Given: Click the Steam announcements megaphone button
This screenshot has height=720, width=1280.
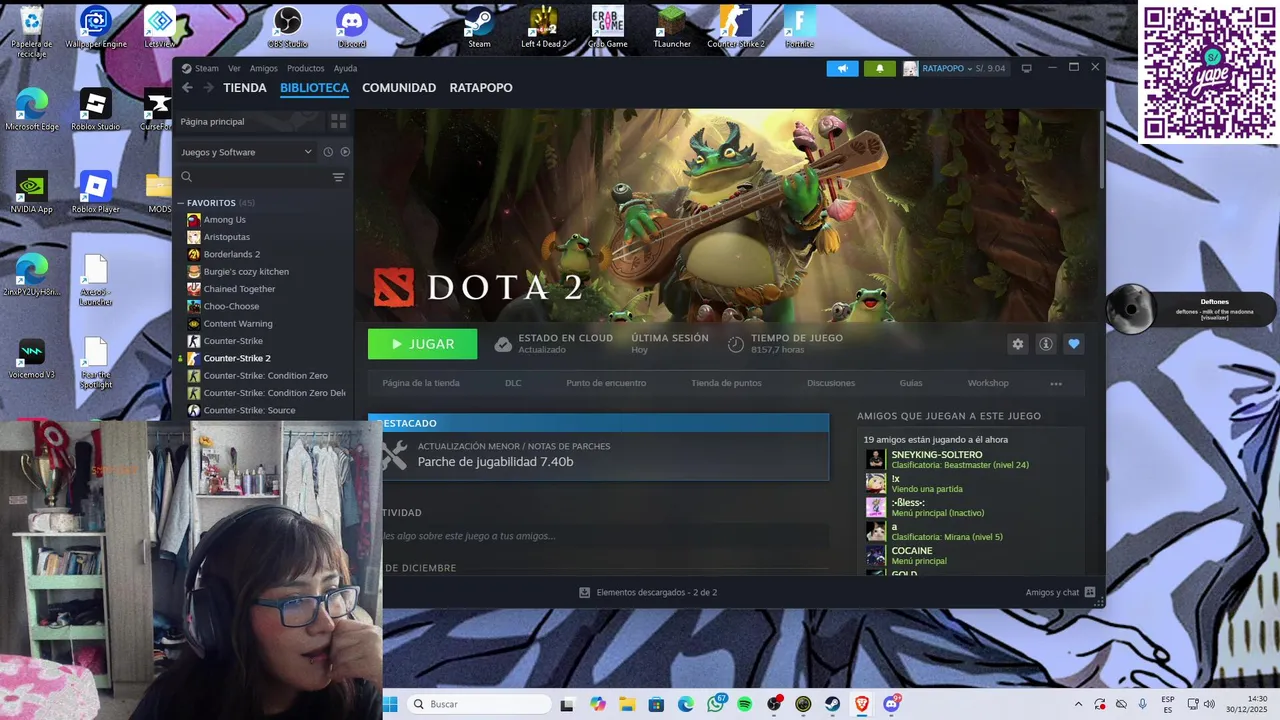Looking at the screenshot, I should 842,68.
